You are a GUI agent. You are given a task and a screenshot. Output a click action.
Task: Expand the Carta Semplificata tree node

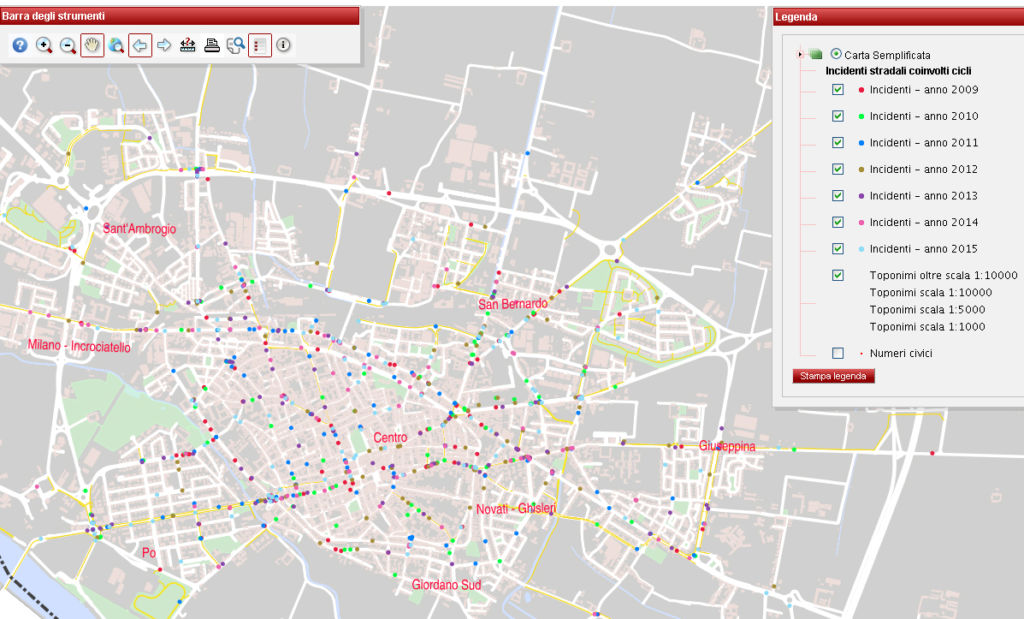(x=800, y=55)
